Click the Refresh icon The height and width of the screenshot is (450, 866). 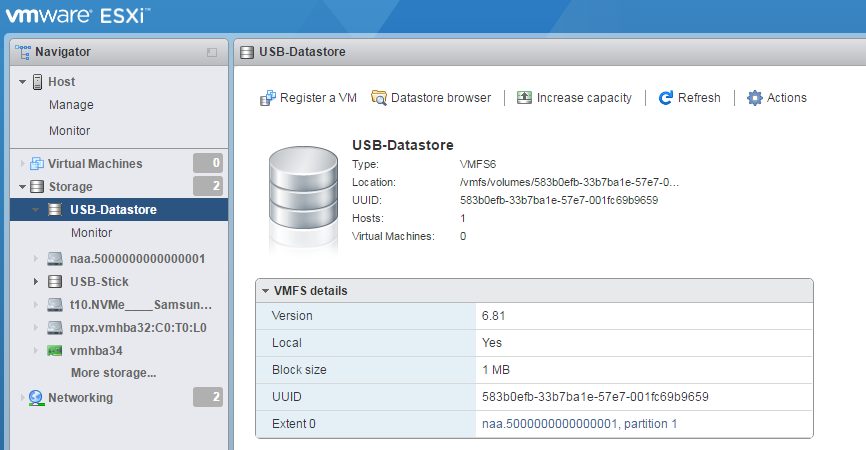[666, 98]
